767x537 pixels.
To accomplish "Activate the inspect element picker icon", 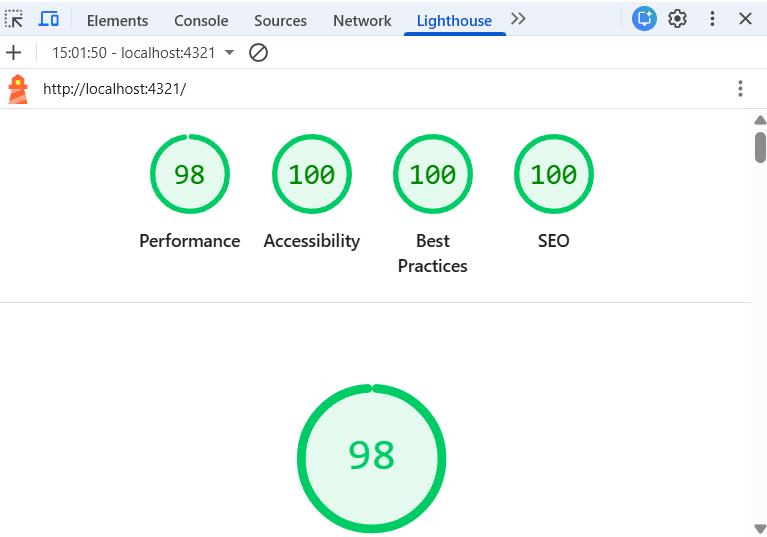I will point(14,20).
